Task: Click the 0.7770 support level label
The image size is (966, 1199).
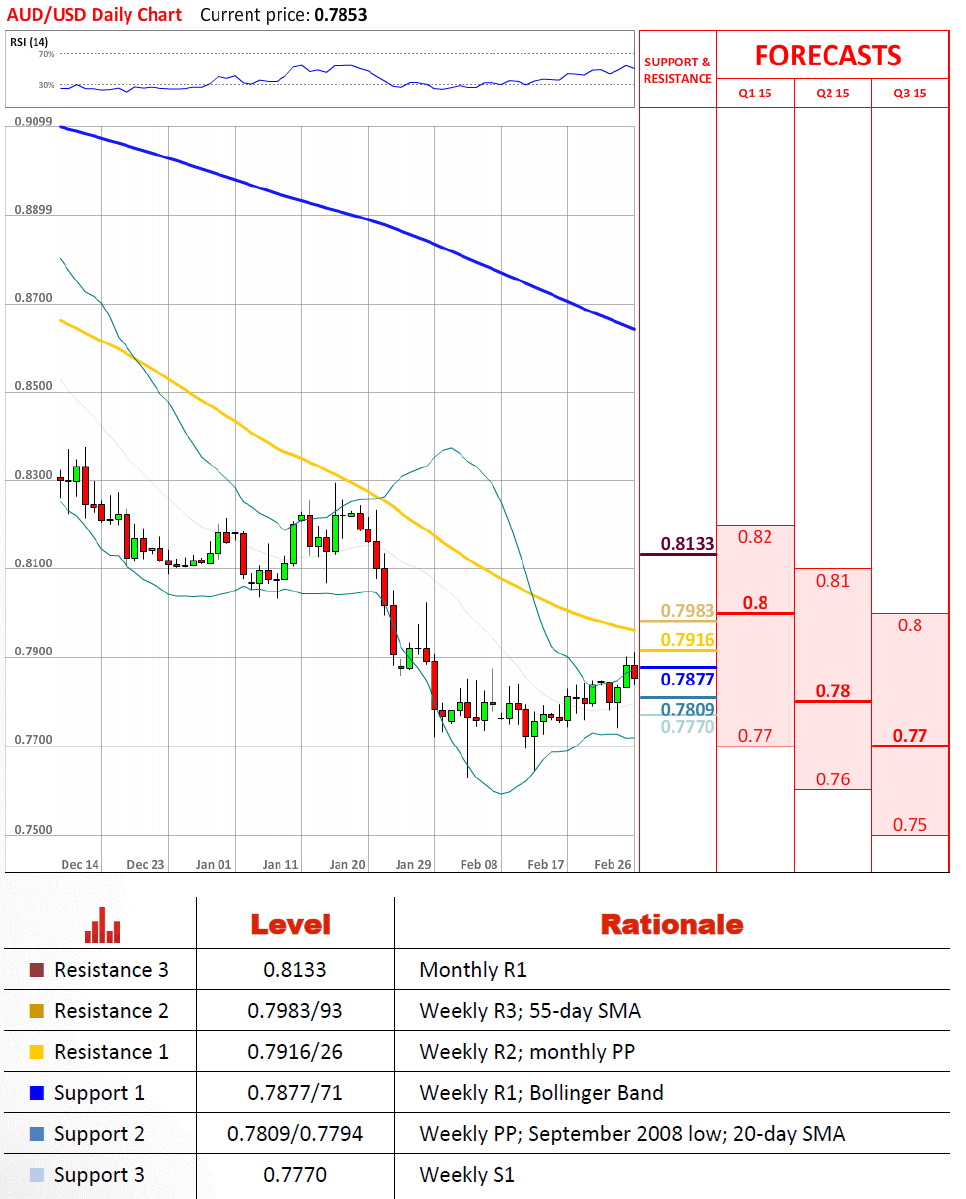Action: tap(687, 726)
